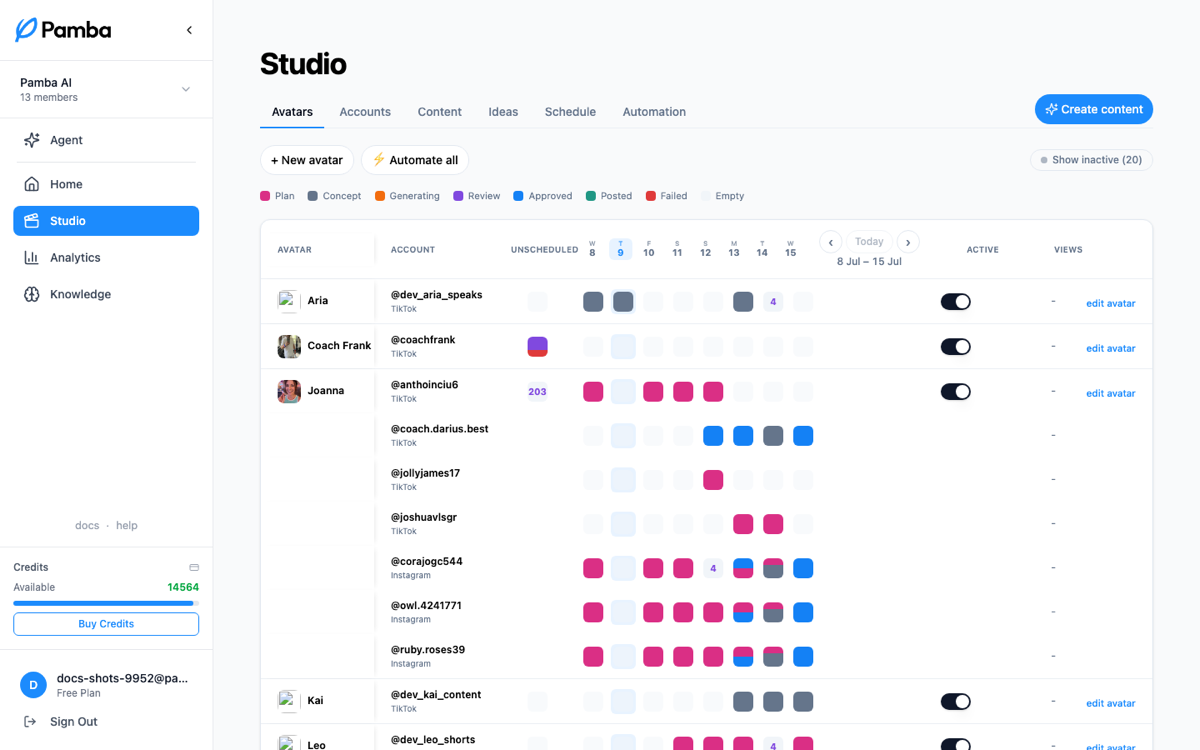Toggle Kai's active switch
The height and width of the screenshot is (750, 1200).
956,702
